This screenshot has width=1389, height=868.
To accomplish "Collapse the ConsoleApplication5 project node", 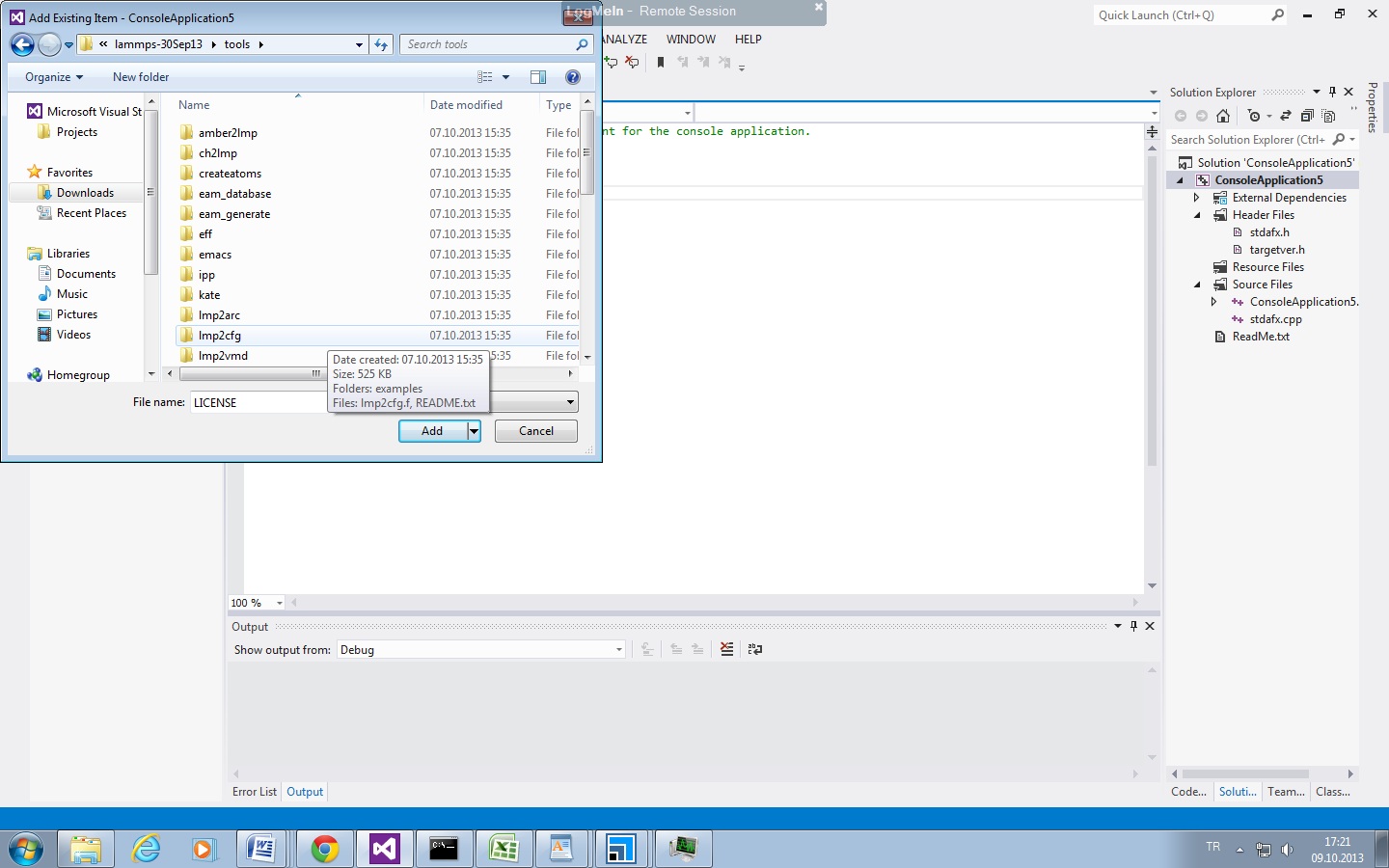I will (x=1180, y=180).
